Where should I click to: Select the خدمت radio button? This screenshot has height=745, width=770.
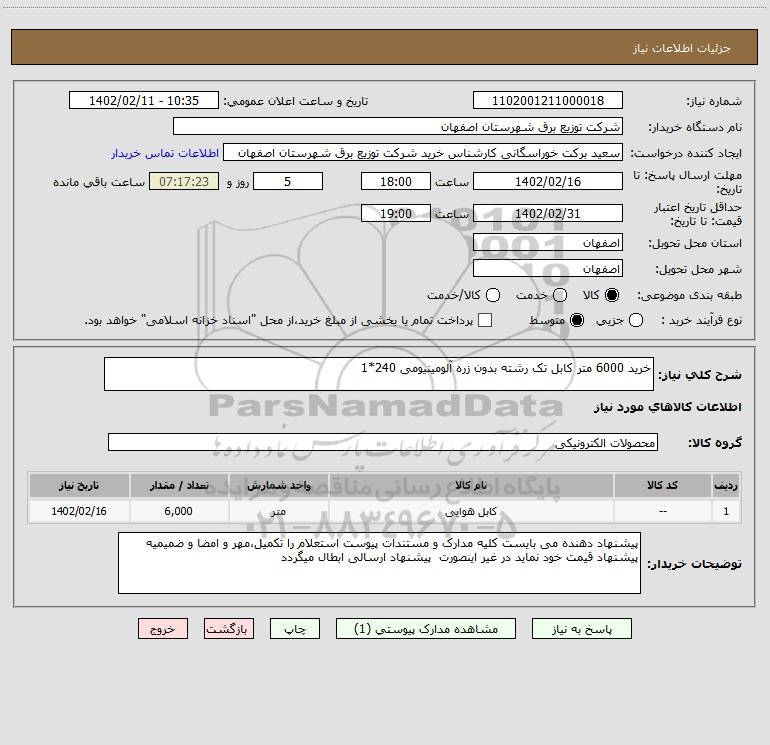560,295
